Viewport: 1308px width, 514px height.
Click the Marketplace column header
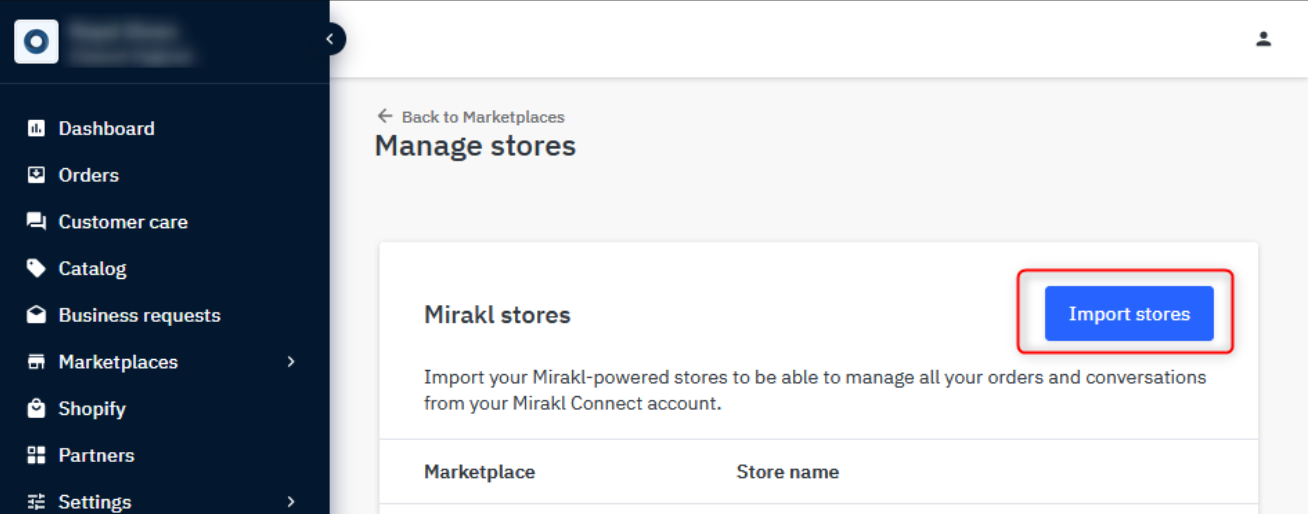click(479, 472)
